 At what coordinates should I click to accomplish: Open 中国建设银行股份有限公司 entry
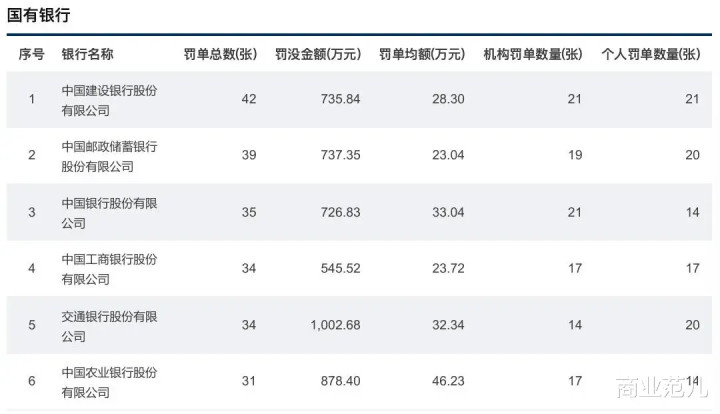(109, 100)
